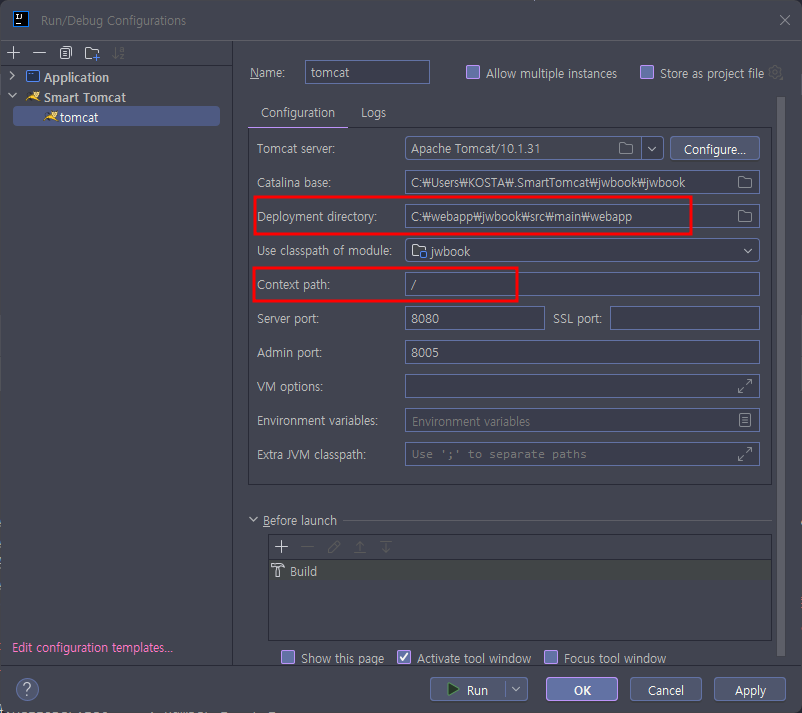Image resolution: width=802 pixels, height=713 pixels.
Task: Click the IntelliJ IDEA logo icon
Action: pos(21,20)
